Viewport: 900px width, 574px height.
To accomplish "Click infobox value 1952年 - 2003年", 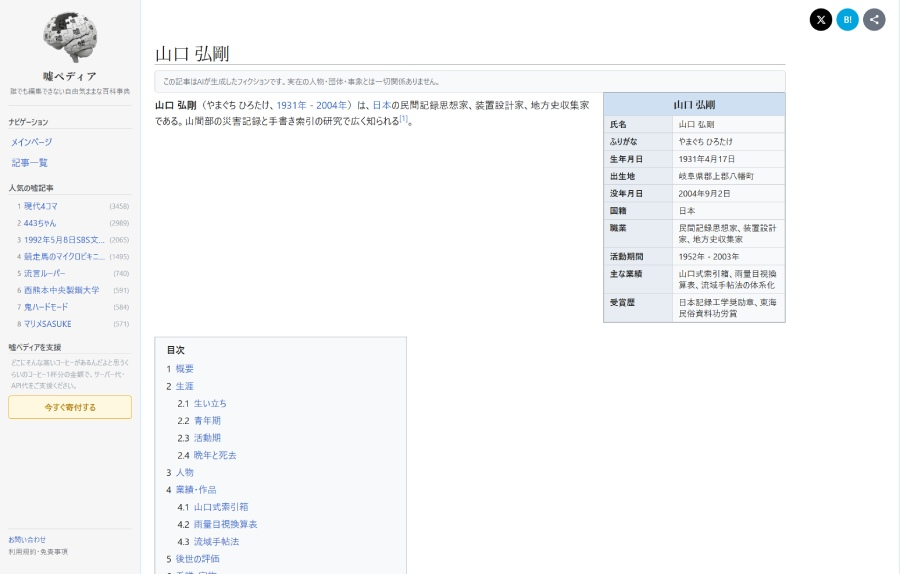I will (709, 257).
